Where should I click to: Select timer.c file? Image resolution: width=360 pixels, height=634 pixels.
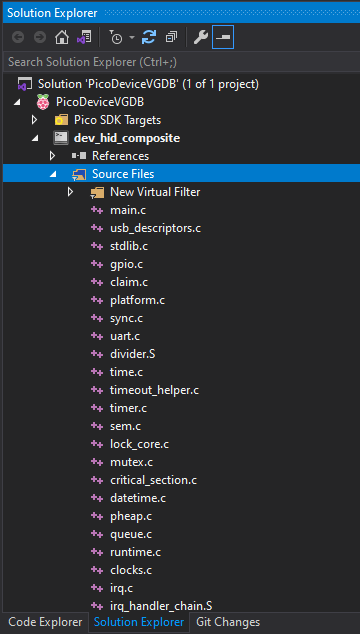[x=128, y=408]
